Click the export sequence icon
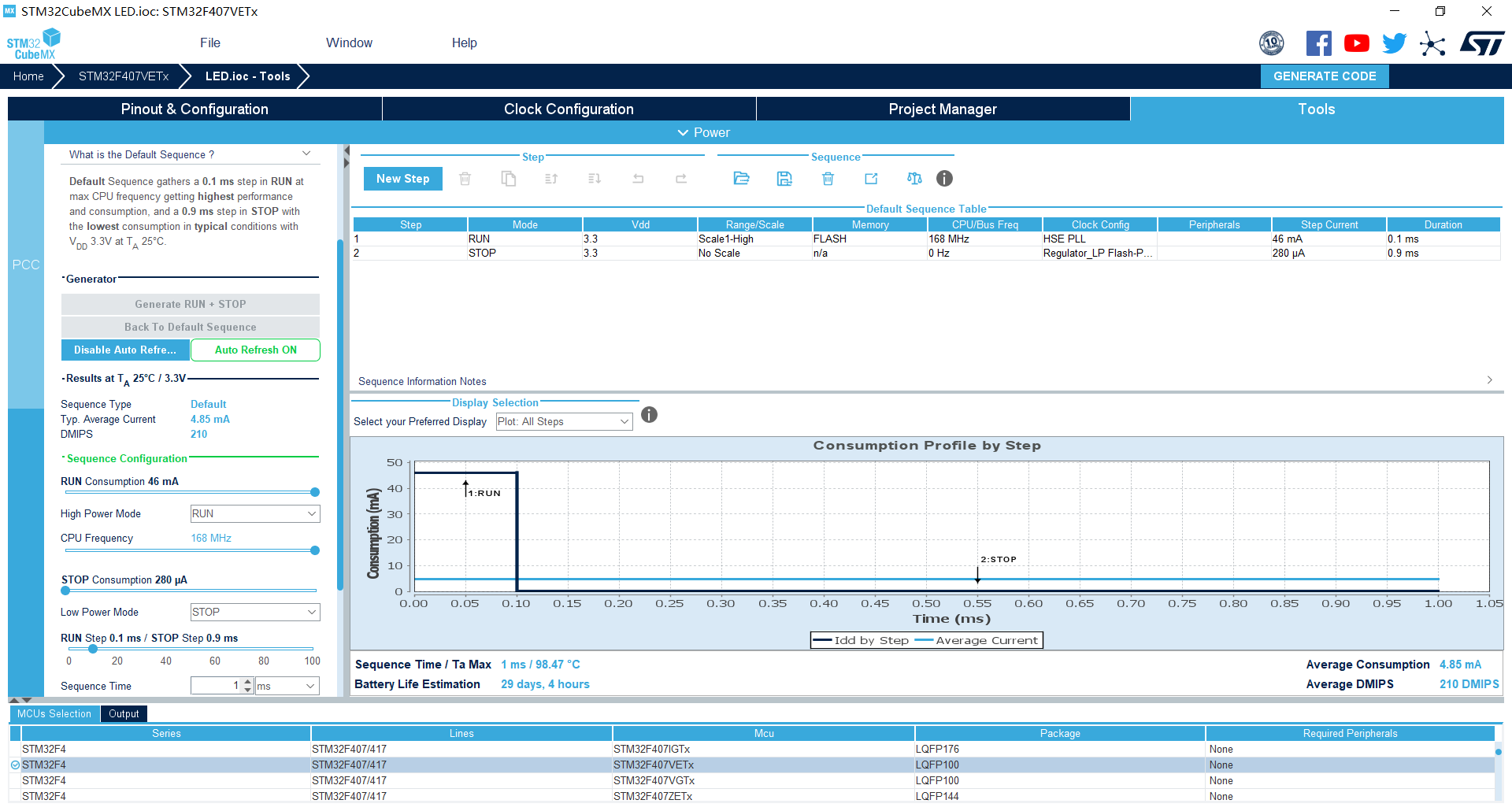 [x=871, y=179]
